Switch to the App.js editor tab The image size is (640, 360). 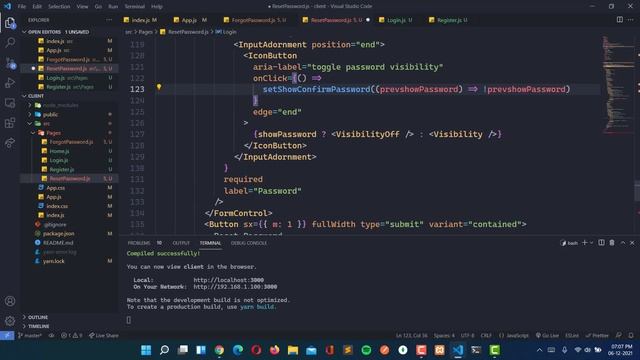[189, 20]
